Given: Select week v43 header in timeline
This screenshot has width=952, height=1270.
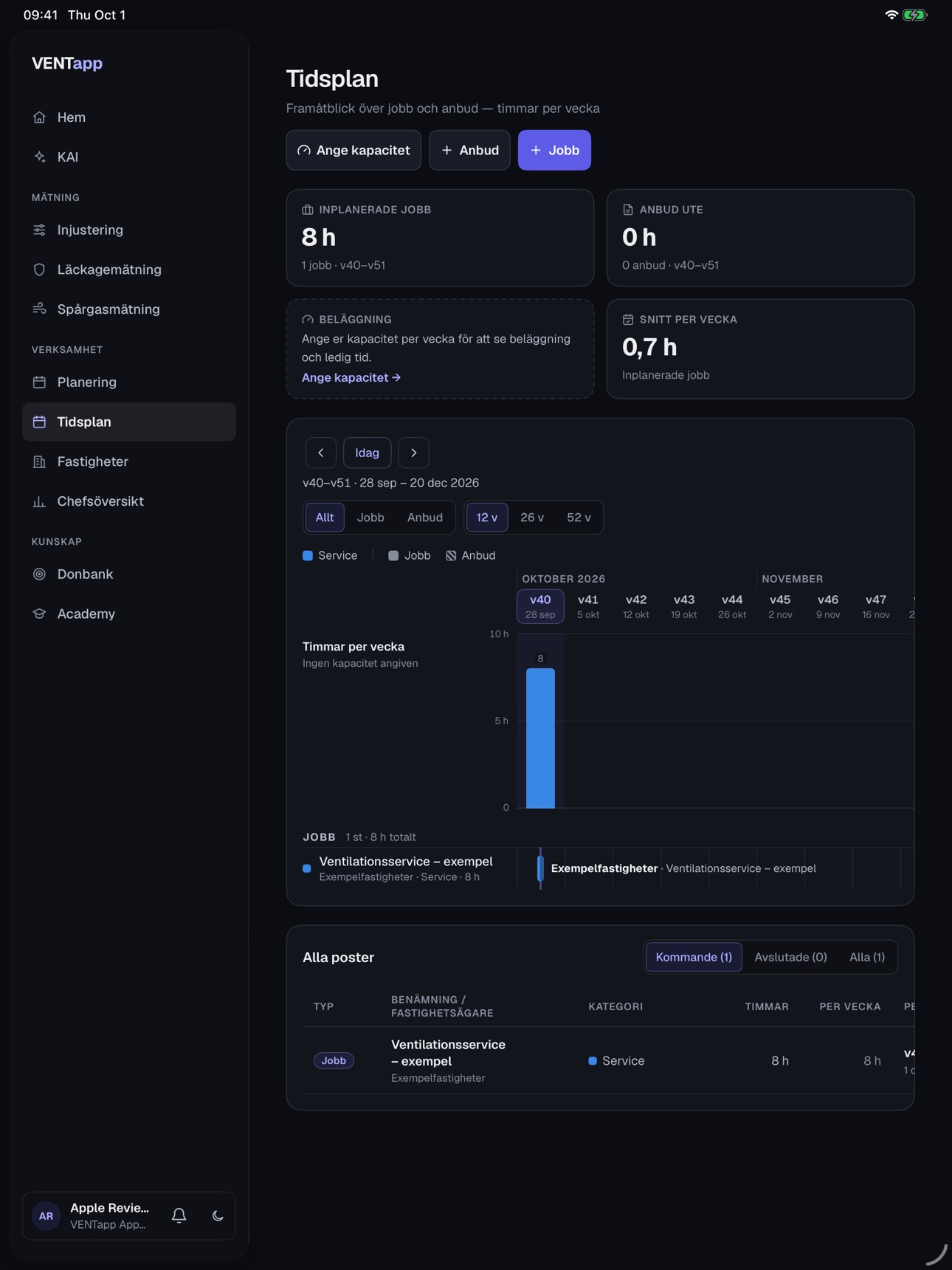Looking at the screenshot, I should click(684, 606).
